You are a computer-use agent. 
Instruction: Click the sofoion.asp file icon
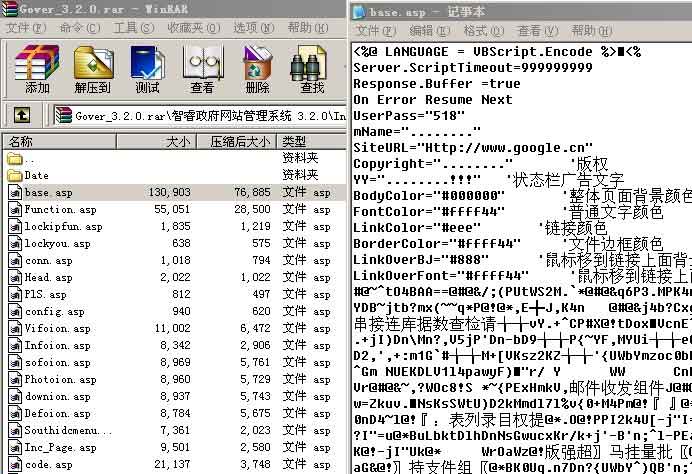click(15, 362)
